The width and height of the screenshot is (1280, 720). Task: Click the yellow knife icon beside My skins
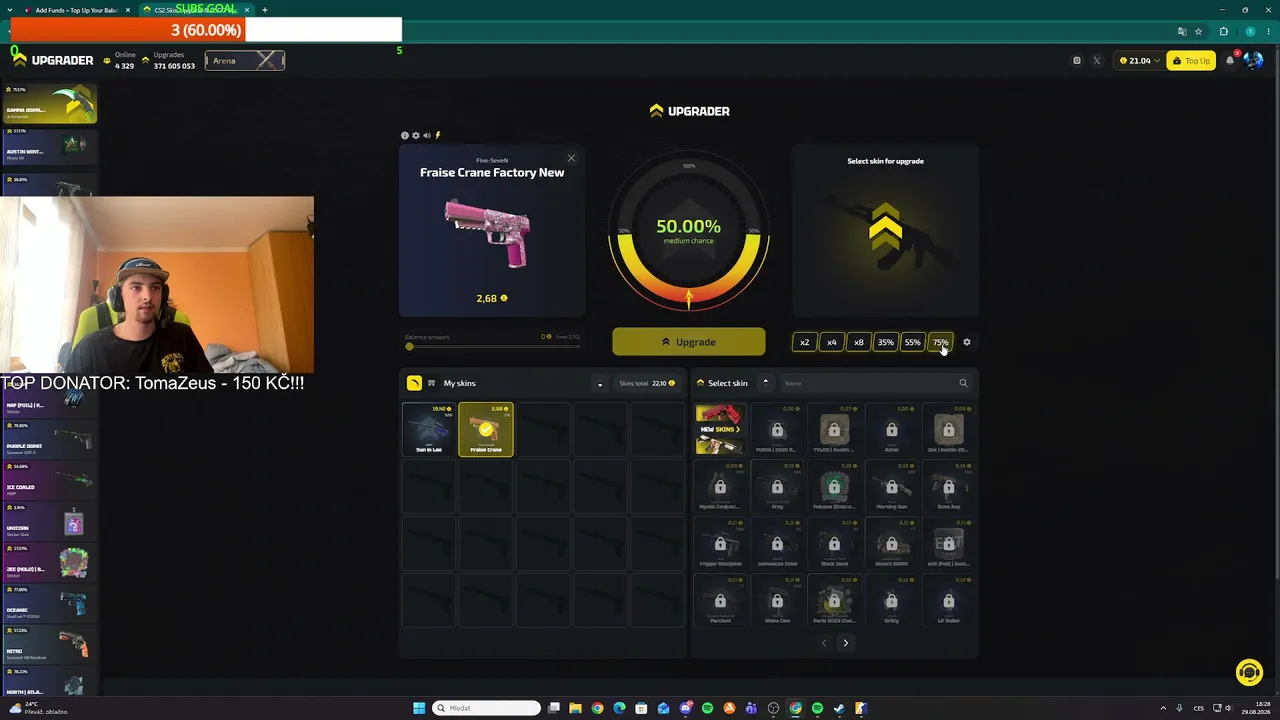tap(414, 383)
